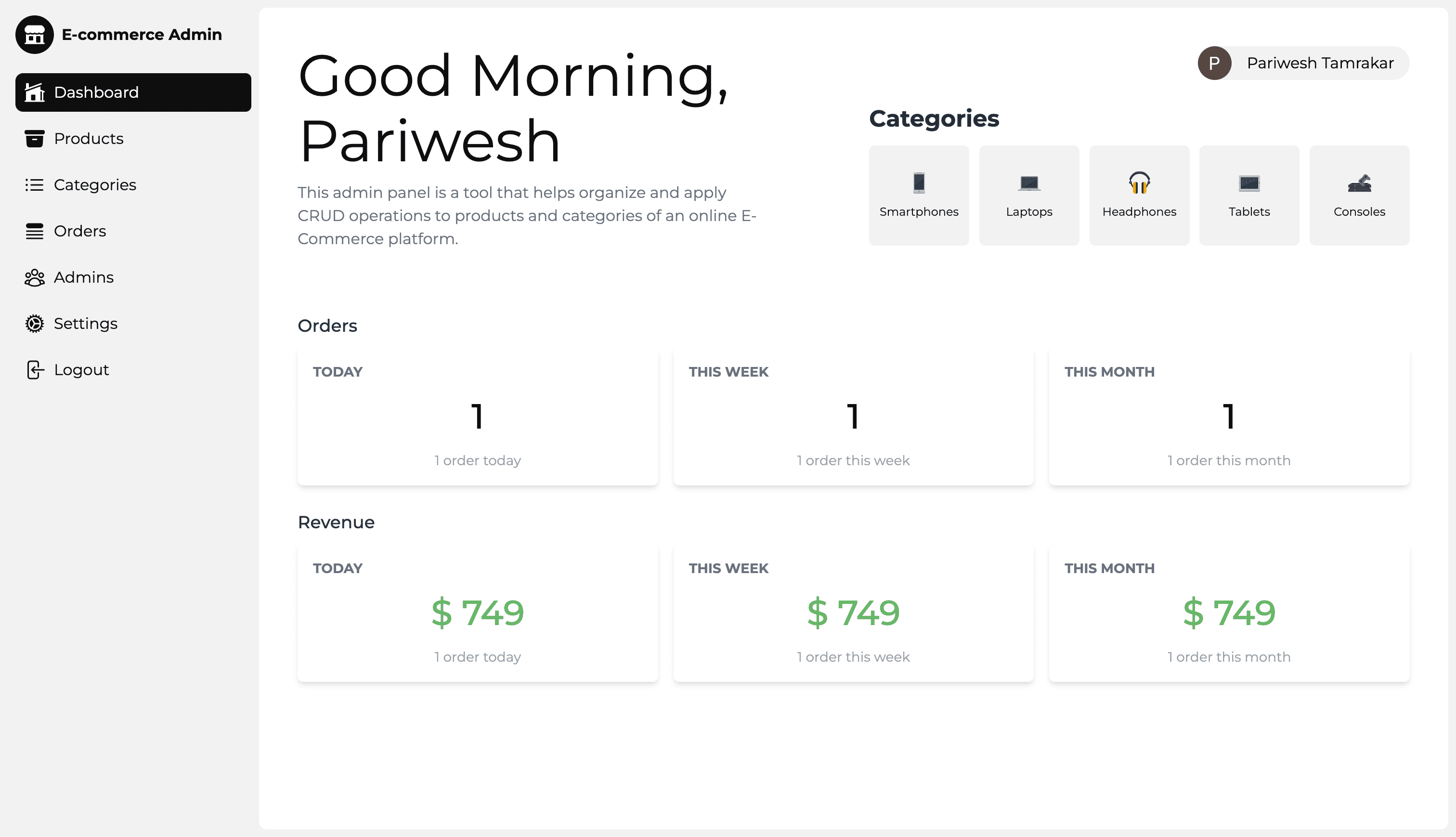This screenshot has width=1456, height=837.
Task: Click the E-commerce Admin title link
Action: pos(142,35)
